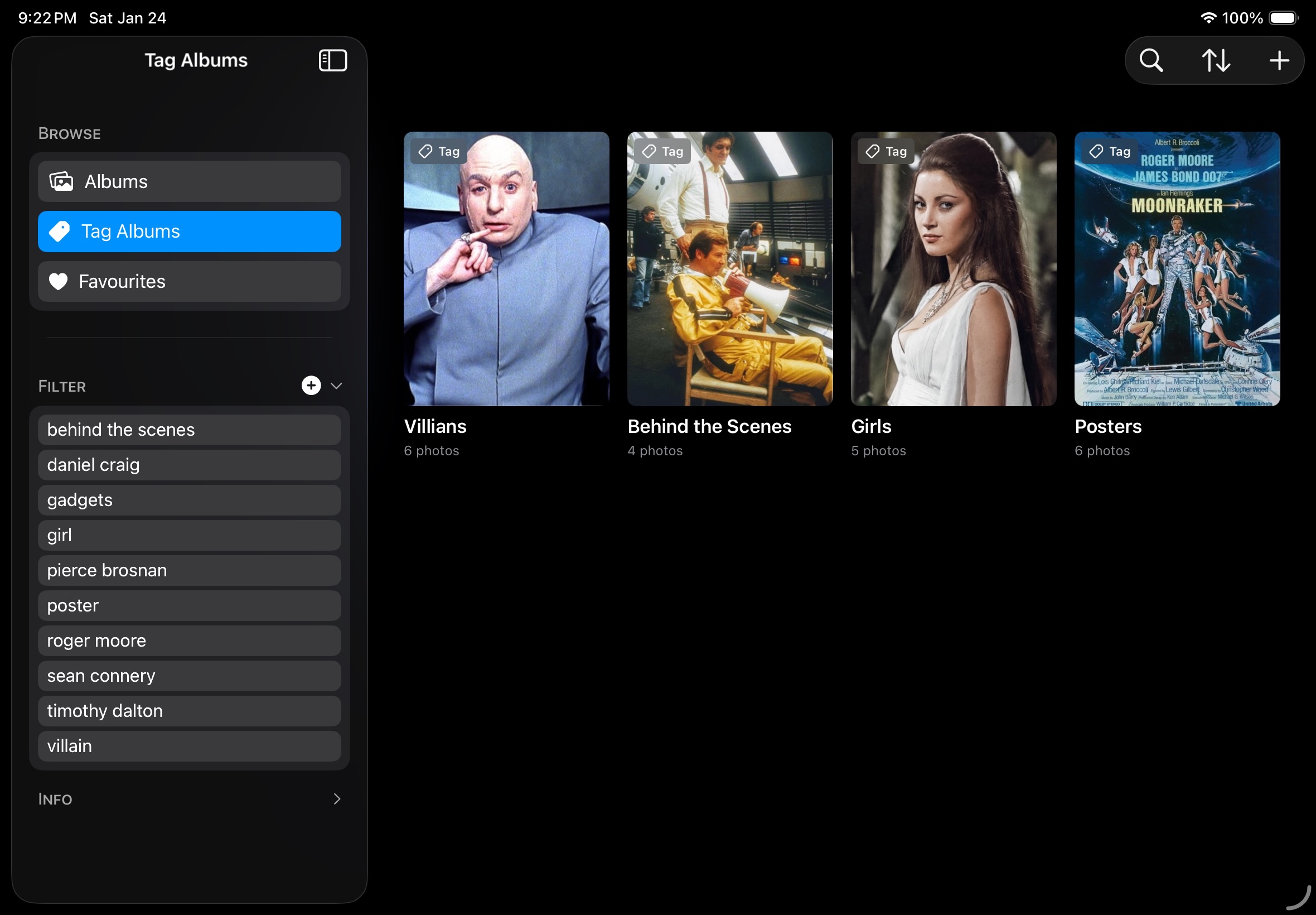
Task: Expand the Info section chevron
Action: (x=336, y=798)
